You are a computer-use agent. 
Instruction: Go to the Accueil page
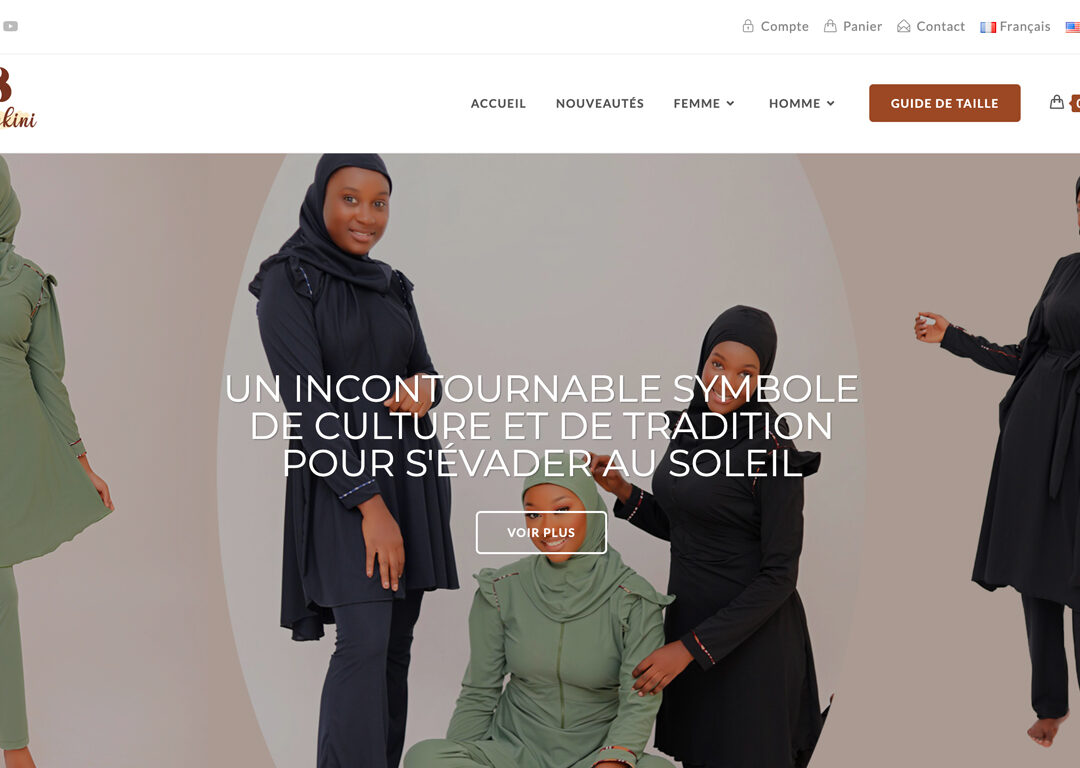498,103
